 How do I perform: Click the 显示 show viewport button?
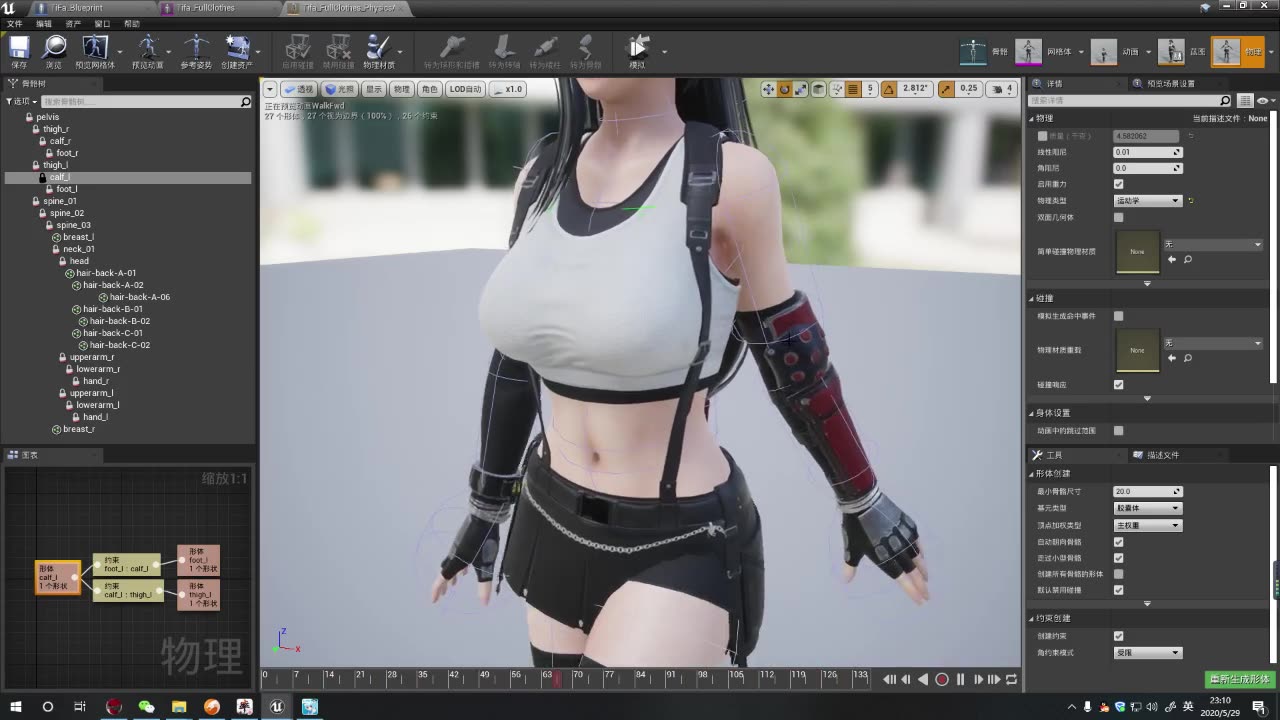[x=373, y=89]
